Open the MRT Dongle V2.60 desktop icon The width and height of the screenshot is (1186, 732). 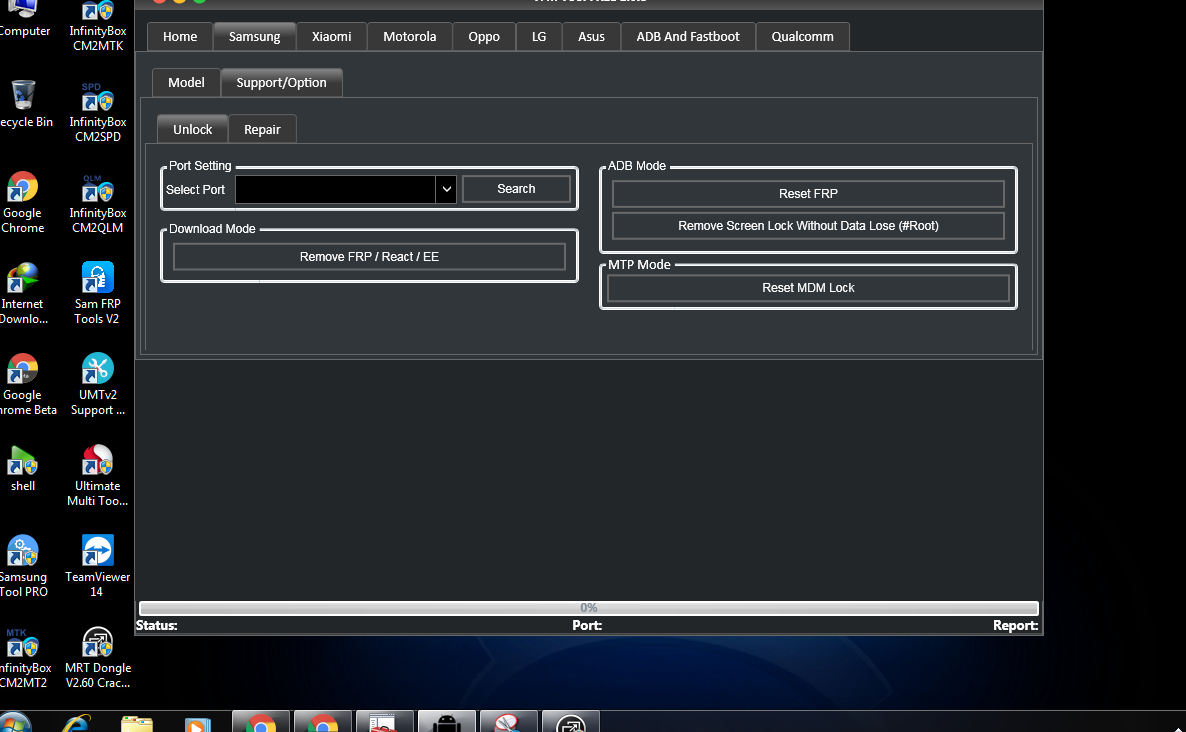pyautogui.click(x=98, y=657)
